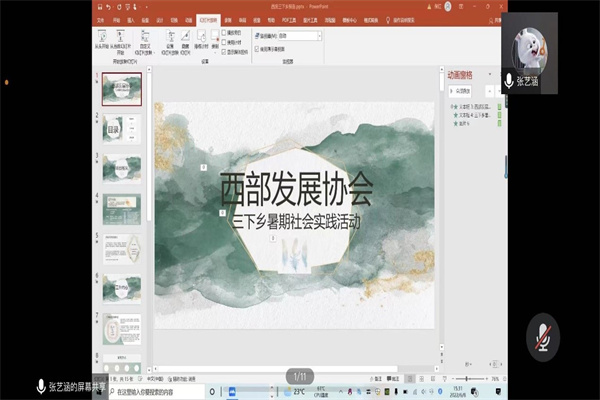Click Play From button in Animation Pane

tap(460, 88)
